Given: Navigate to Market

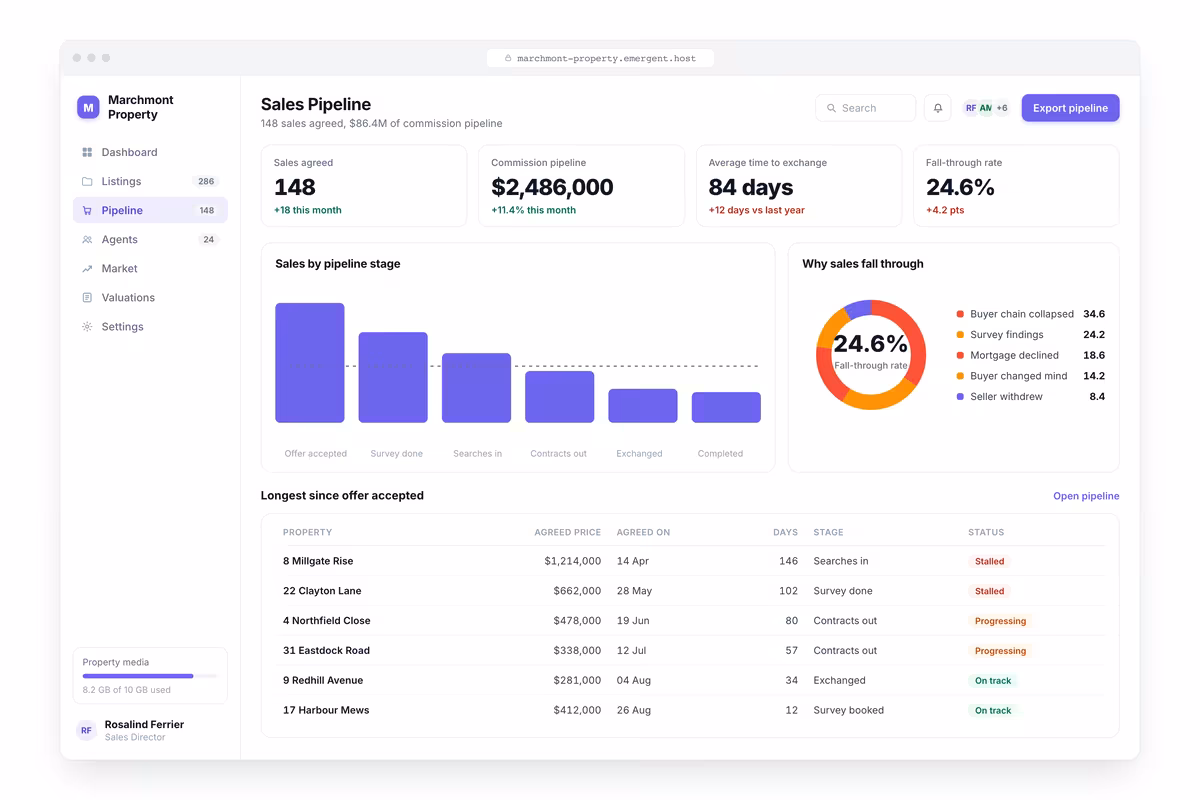Looking at the screenshot, I should pyautogui.click(x=150, y=268).
